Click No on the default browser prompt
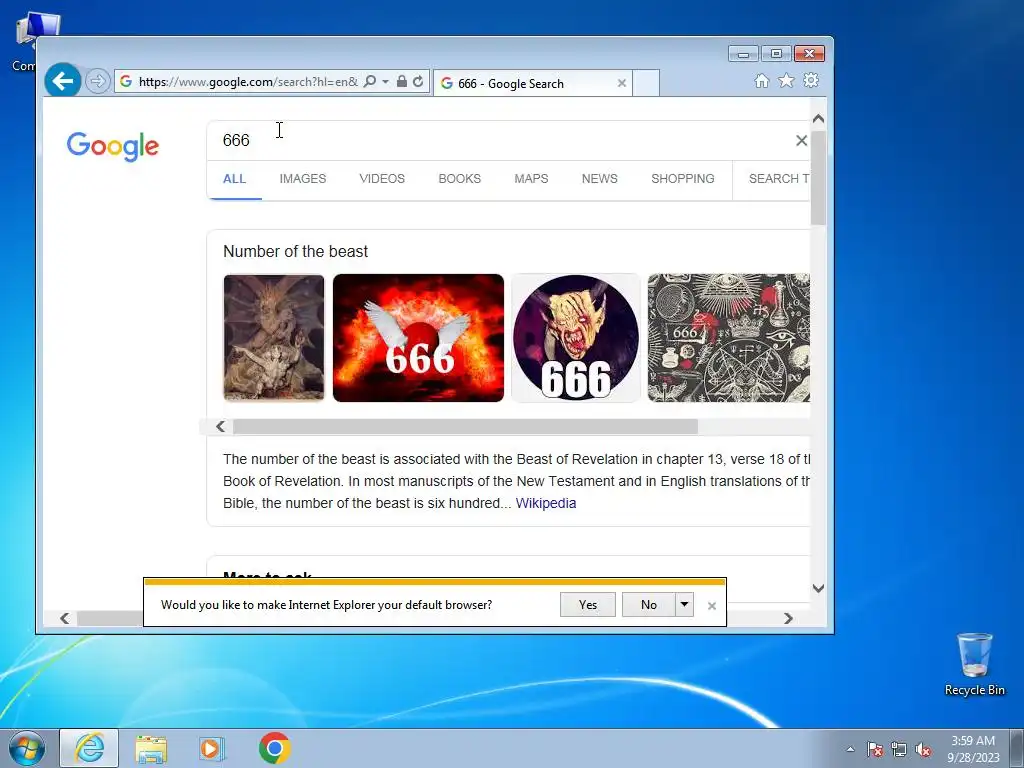 point(648,605)
